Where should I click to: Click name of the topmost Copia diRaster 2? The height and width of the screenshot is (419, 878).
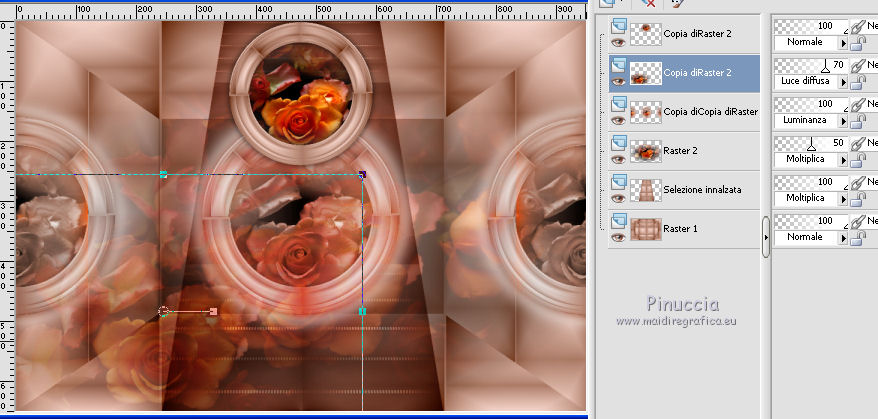pos(697,34)
